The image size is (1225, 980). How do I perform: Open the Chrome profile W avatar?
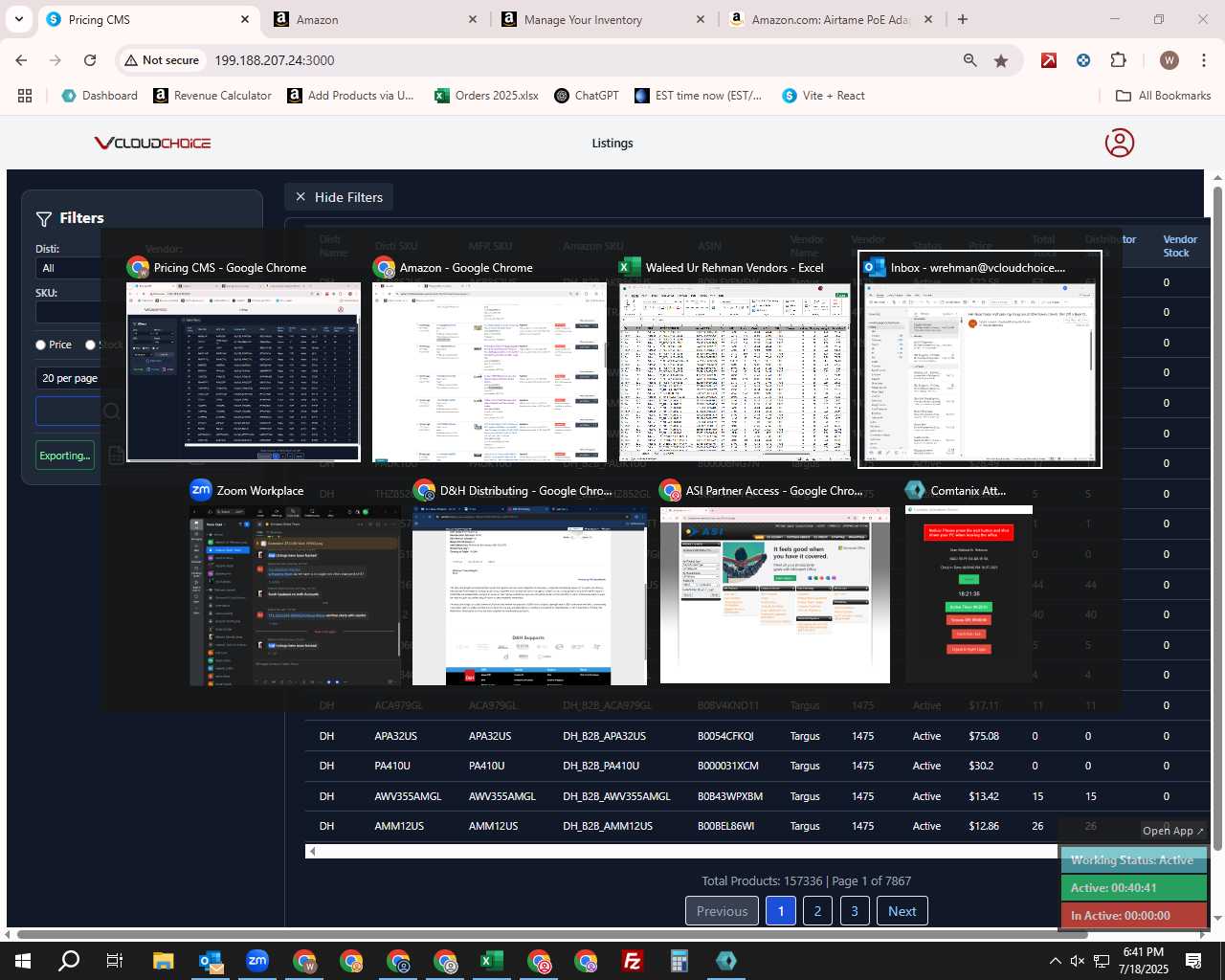tap(1169, 60)
